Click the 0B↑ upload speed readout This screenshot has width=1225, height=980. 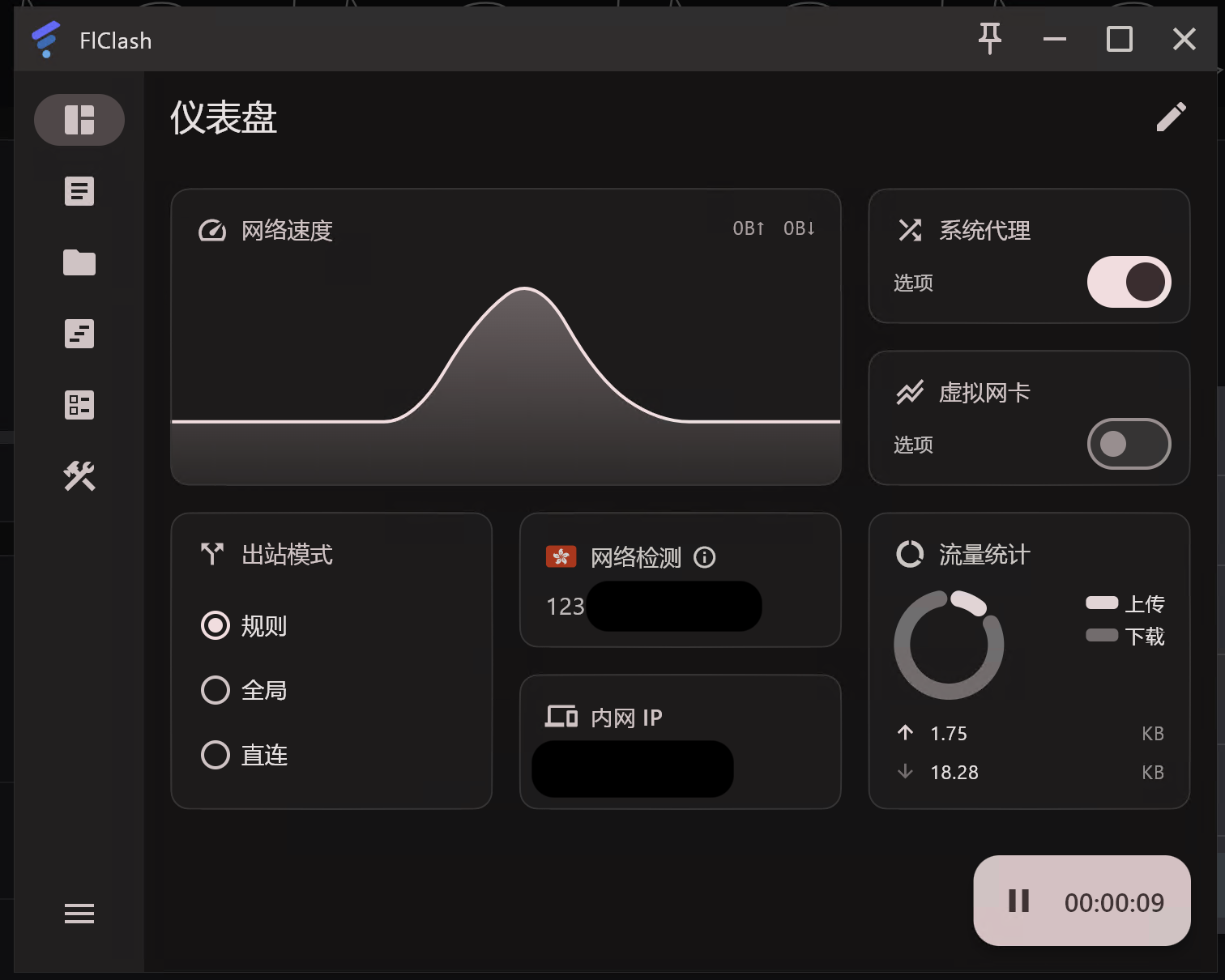[x=748, y=228]
